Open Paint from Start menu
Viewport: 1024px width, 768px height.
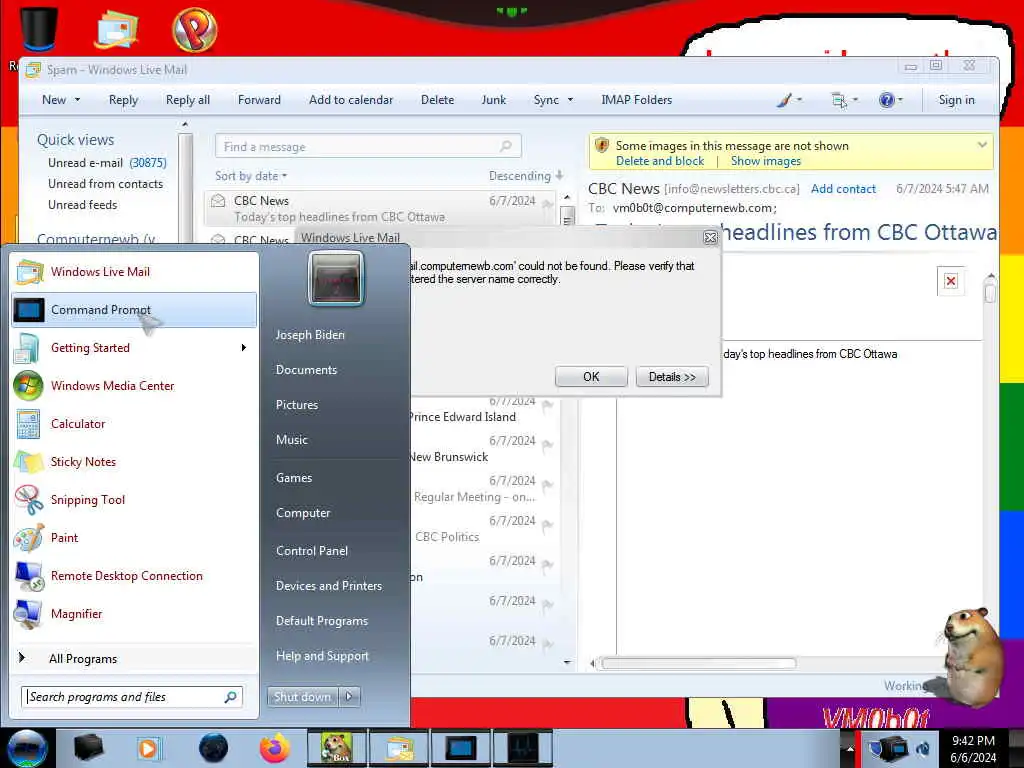134,537
